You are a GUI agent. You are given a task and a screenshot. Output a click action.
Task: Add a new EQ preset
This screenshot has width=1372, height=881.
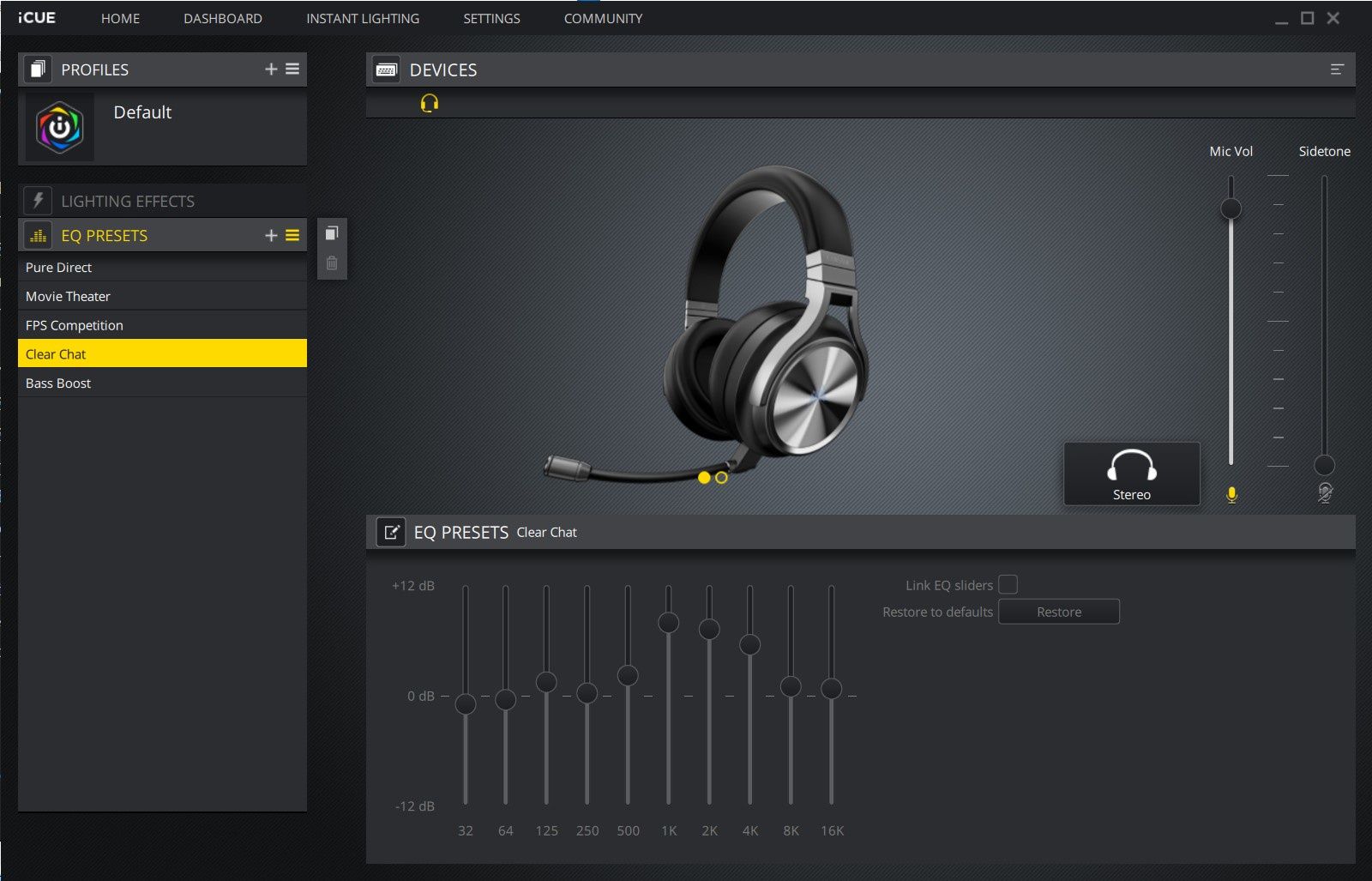(x=271, y=235)
